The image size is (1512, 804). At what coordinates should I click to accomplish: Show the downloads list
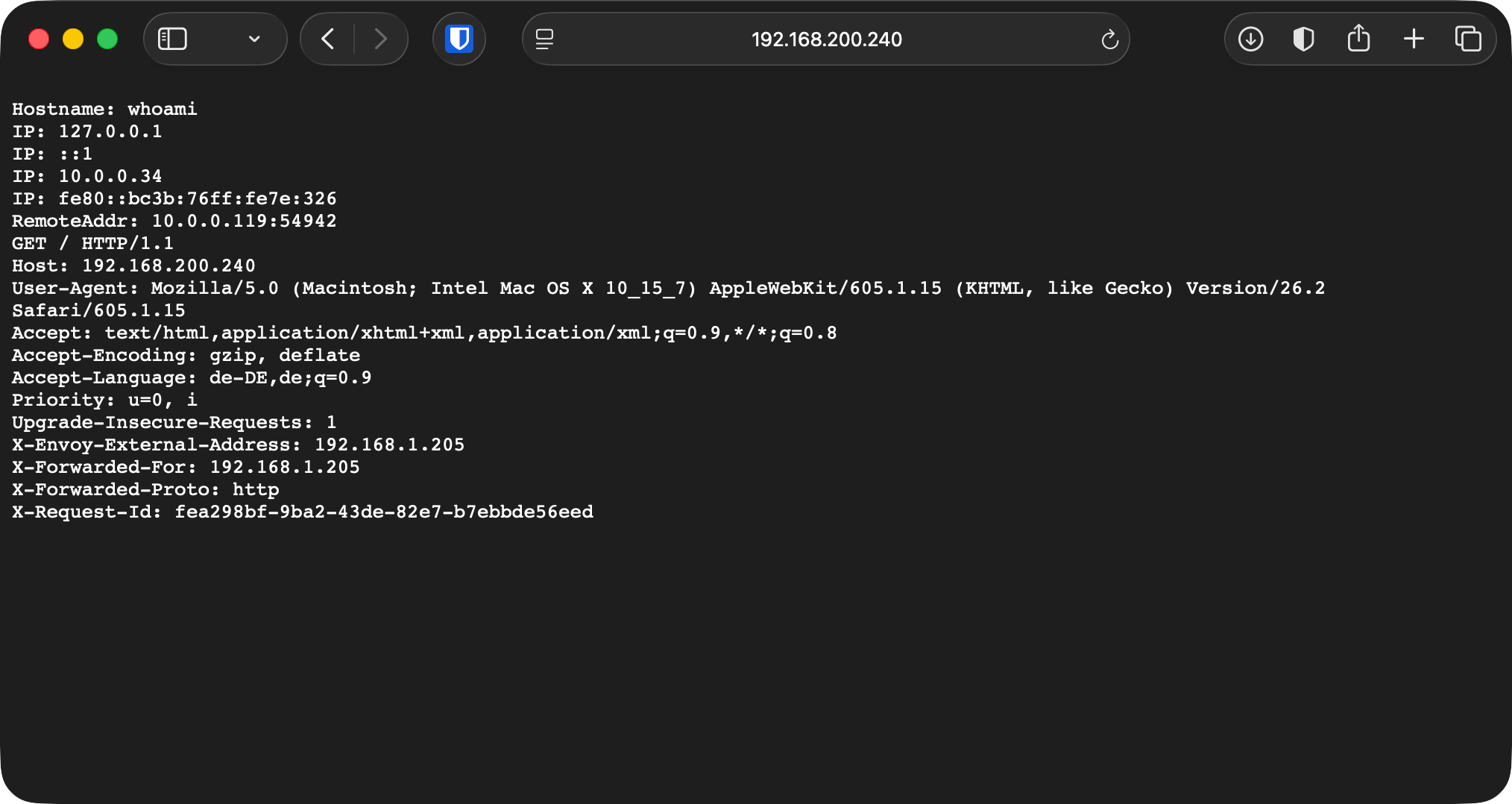pyautogui.click(x=1250, y=39)
